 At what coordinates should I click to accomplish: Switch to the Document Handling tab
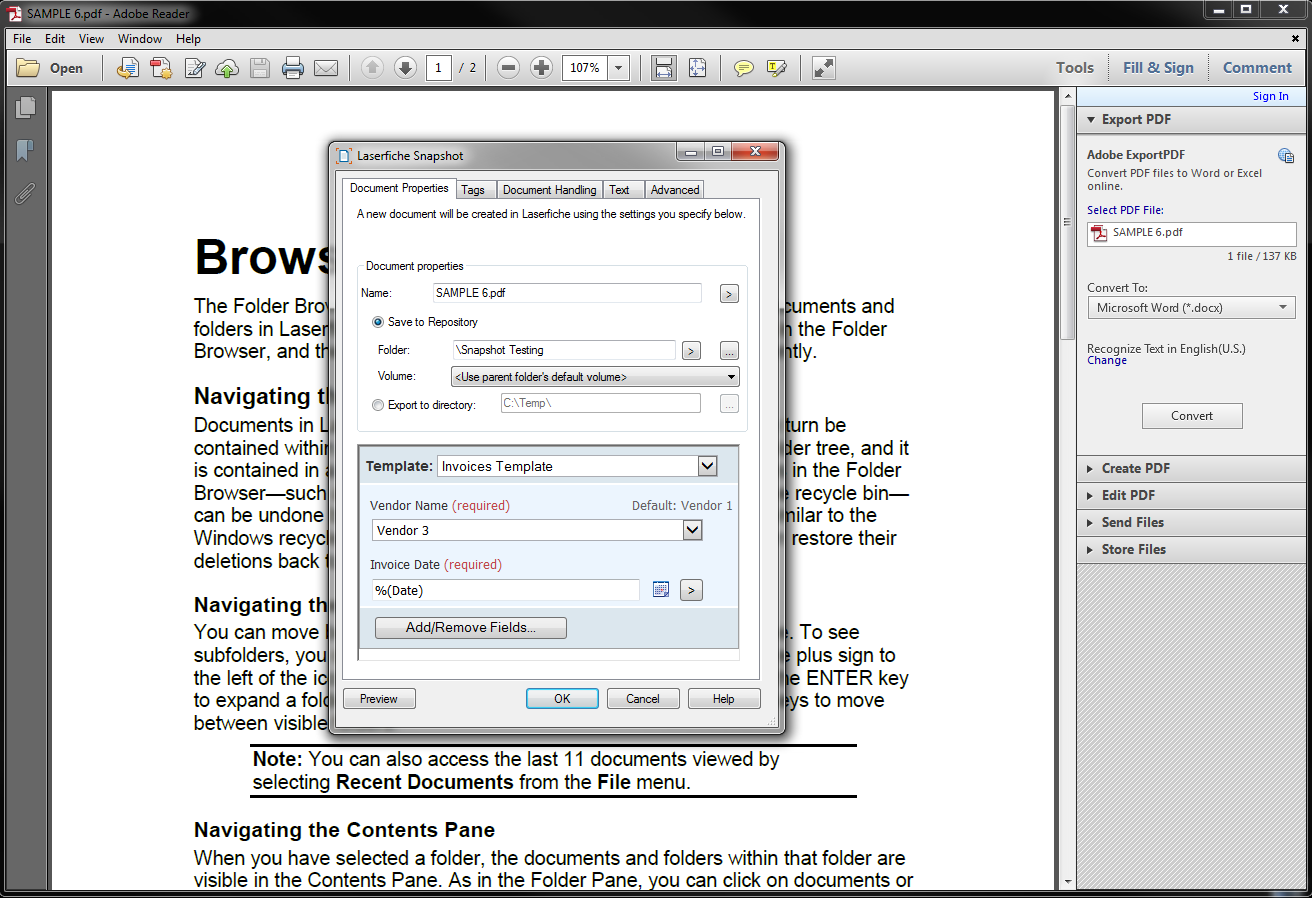(x=549, y=190)
